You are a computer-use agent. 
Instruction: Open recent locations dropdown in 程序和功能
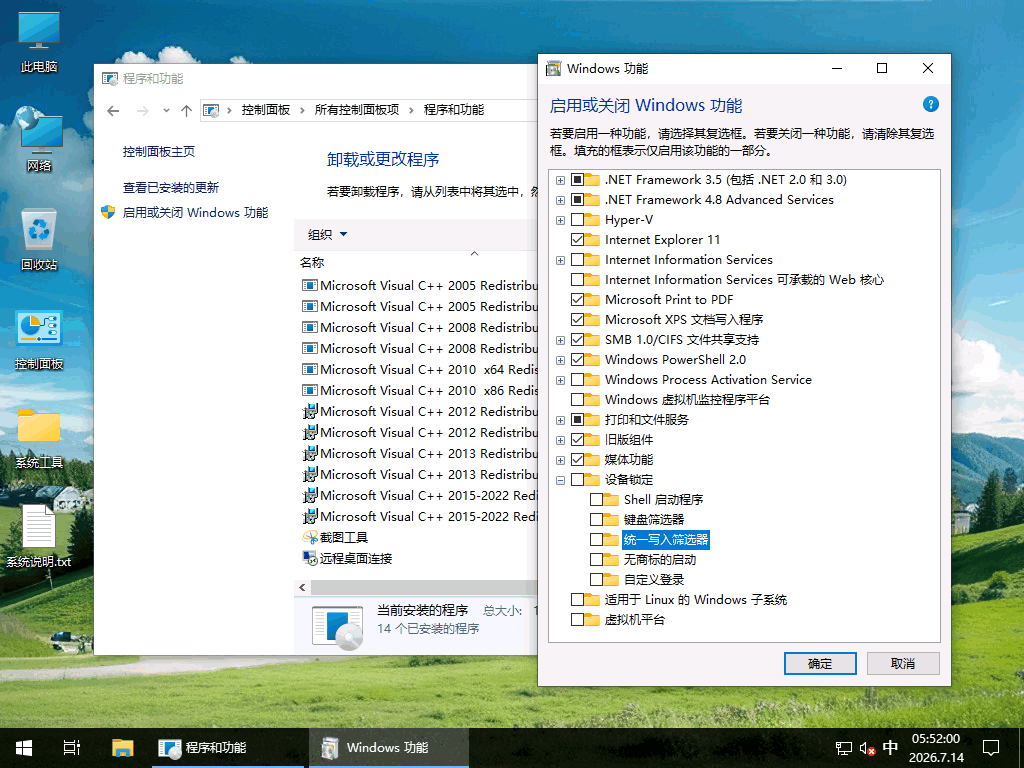tap(167, 111)
